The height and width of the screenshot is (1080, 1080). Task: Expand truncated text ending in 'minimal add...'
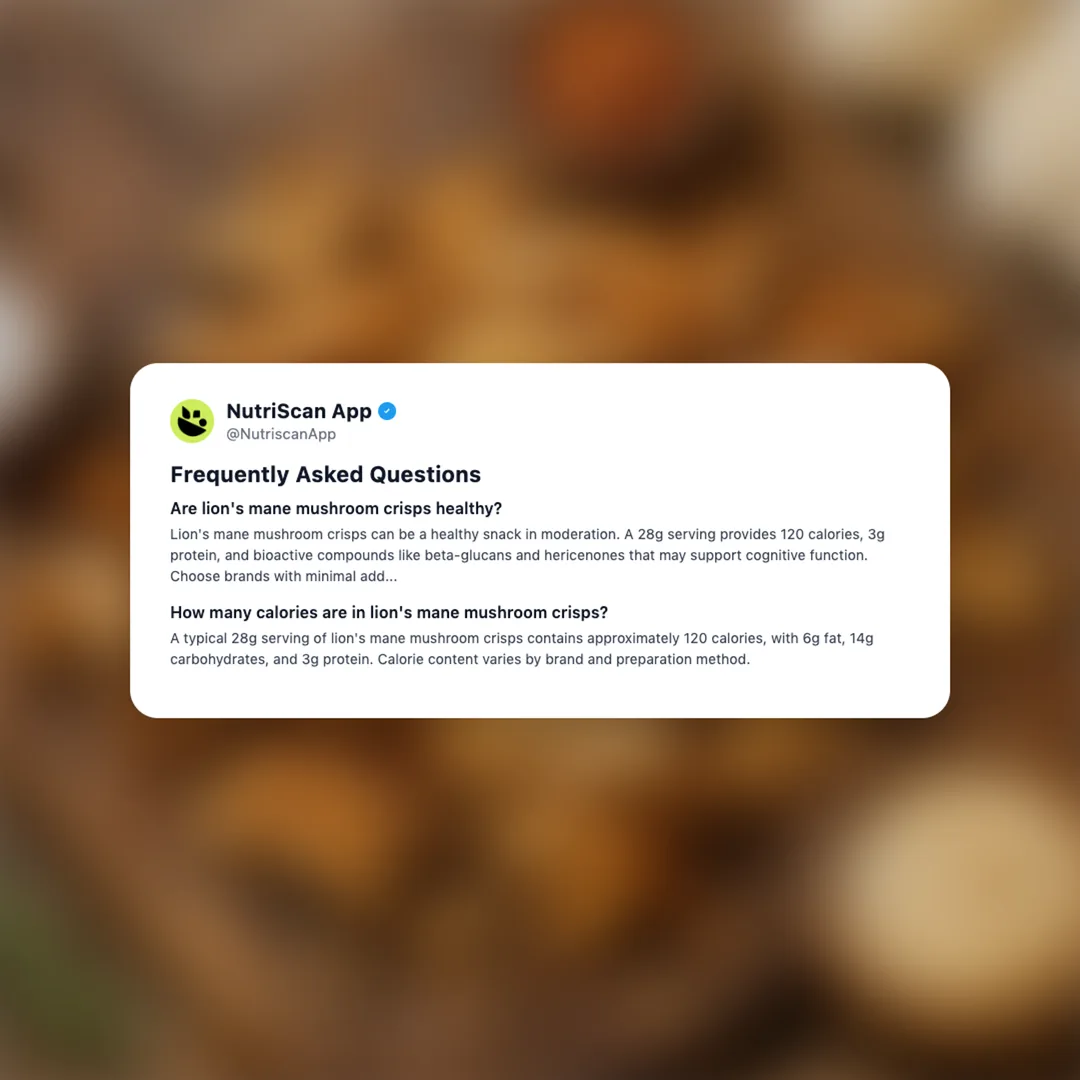[284, 577]
